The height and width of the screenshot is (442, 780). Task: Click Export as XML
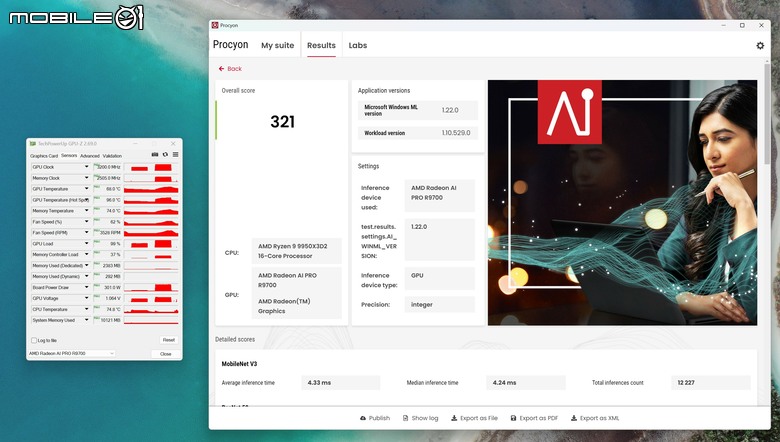pyautogui.click(x=594, y=418)
